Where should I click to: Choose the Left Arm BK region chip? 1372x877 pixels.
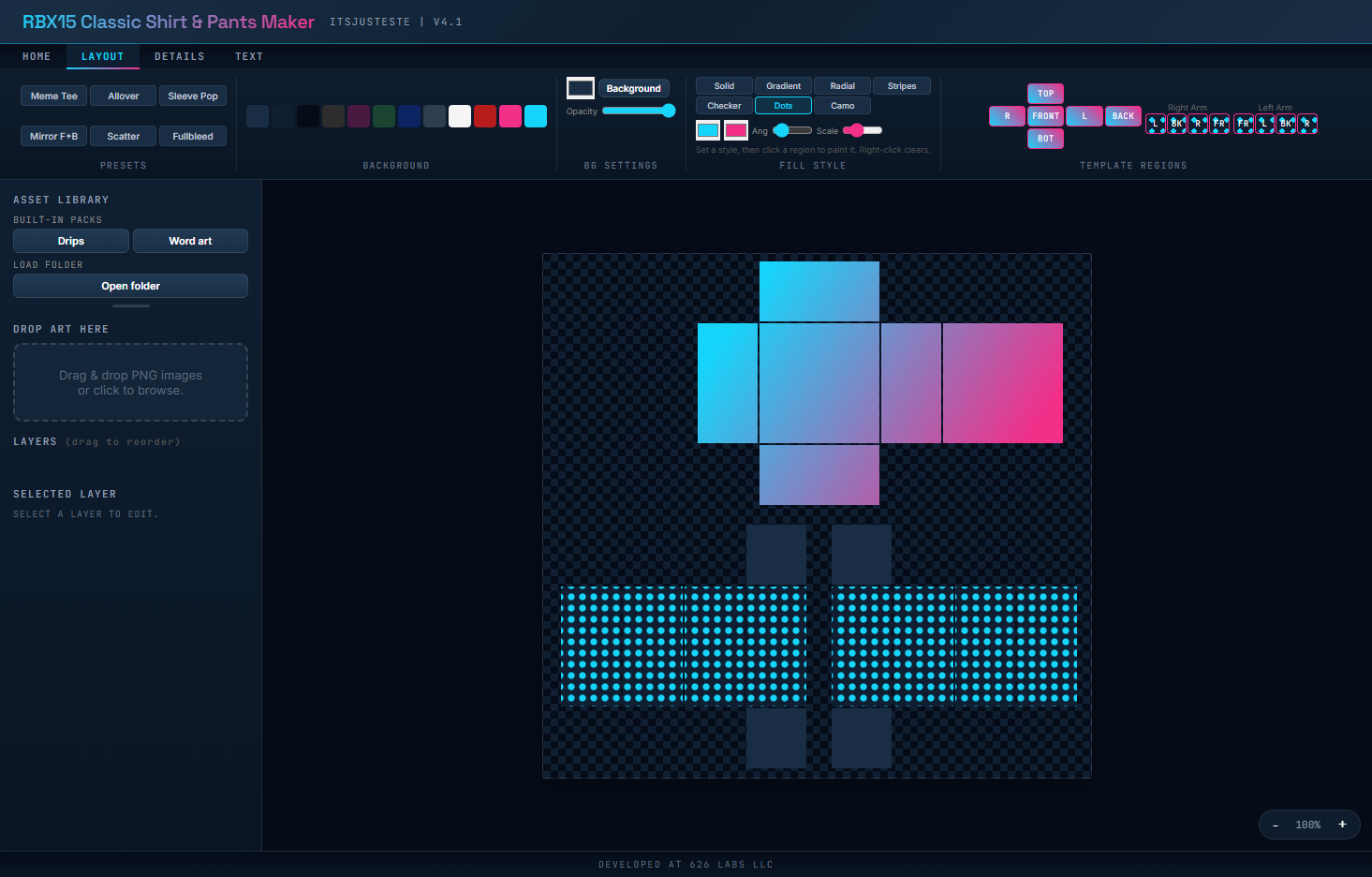point(1286,124)
